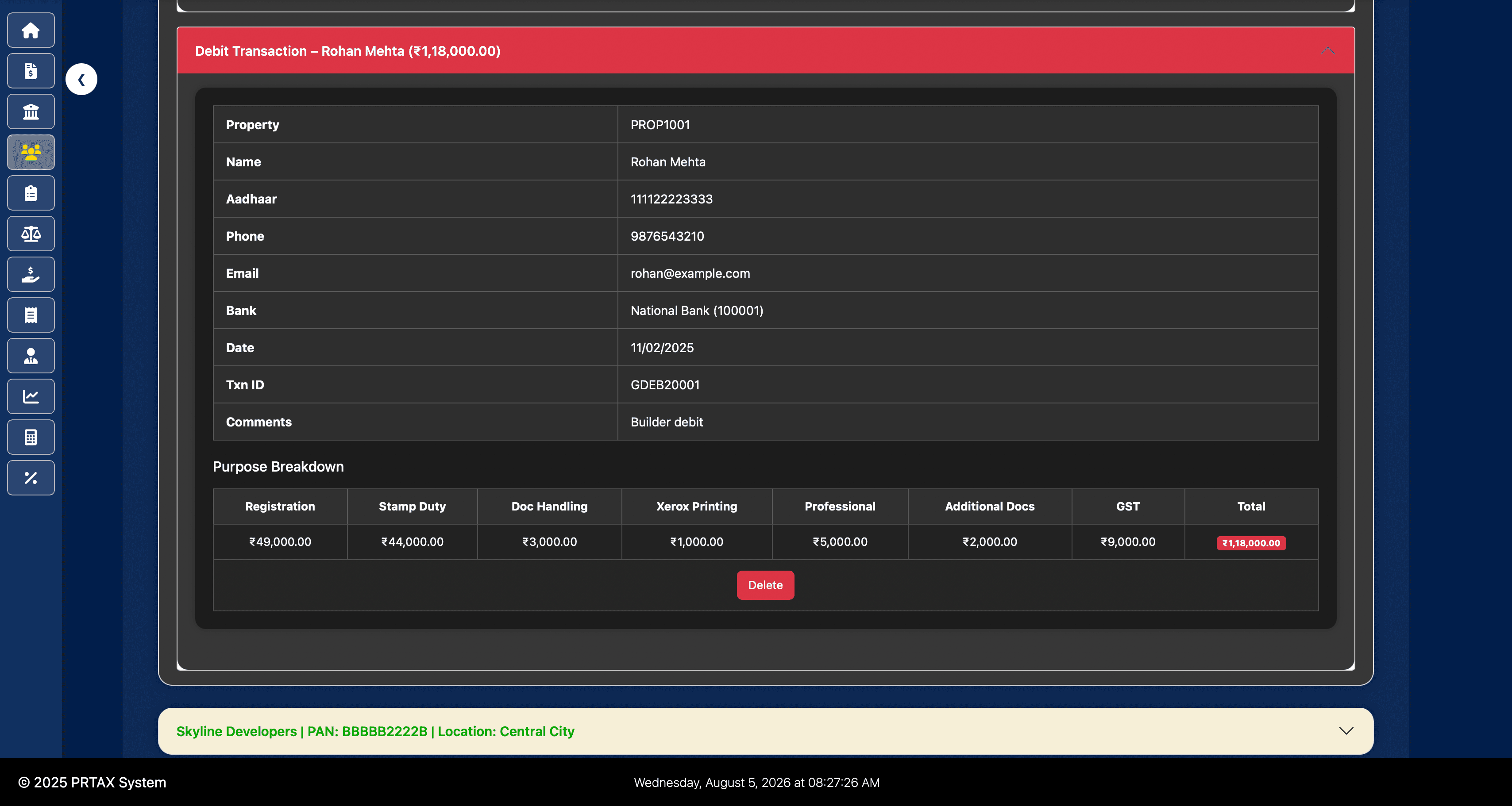Click the Name value Rohan Mehta
1512x806 pixels.
tap(668, 162)
